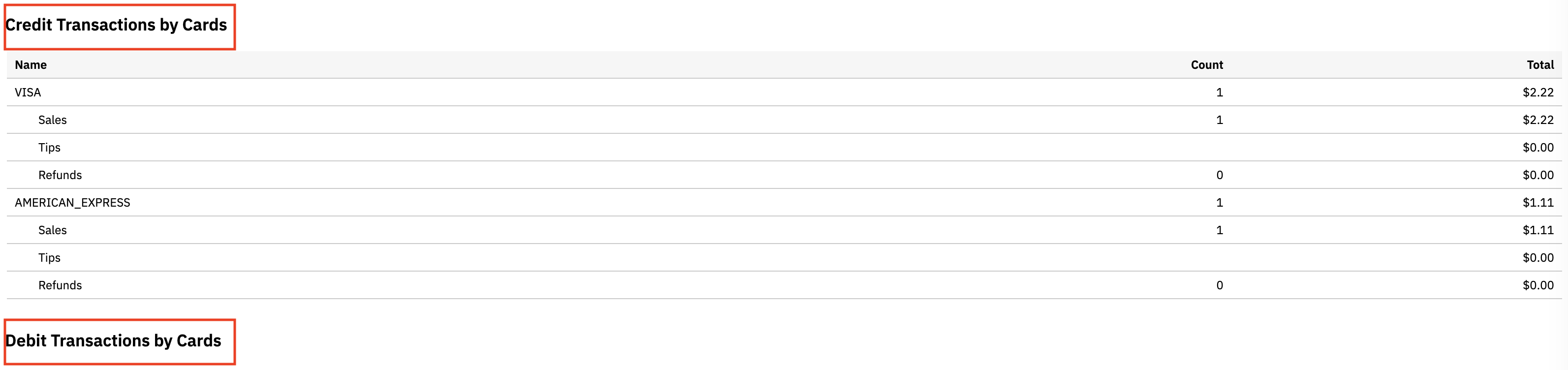
Task: Click VISA Refunds count of zero
Action: coord(1219,175)
